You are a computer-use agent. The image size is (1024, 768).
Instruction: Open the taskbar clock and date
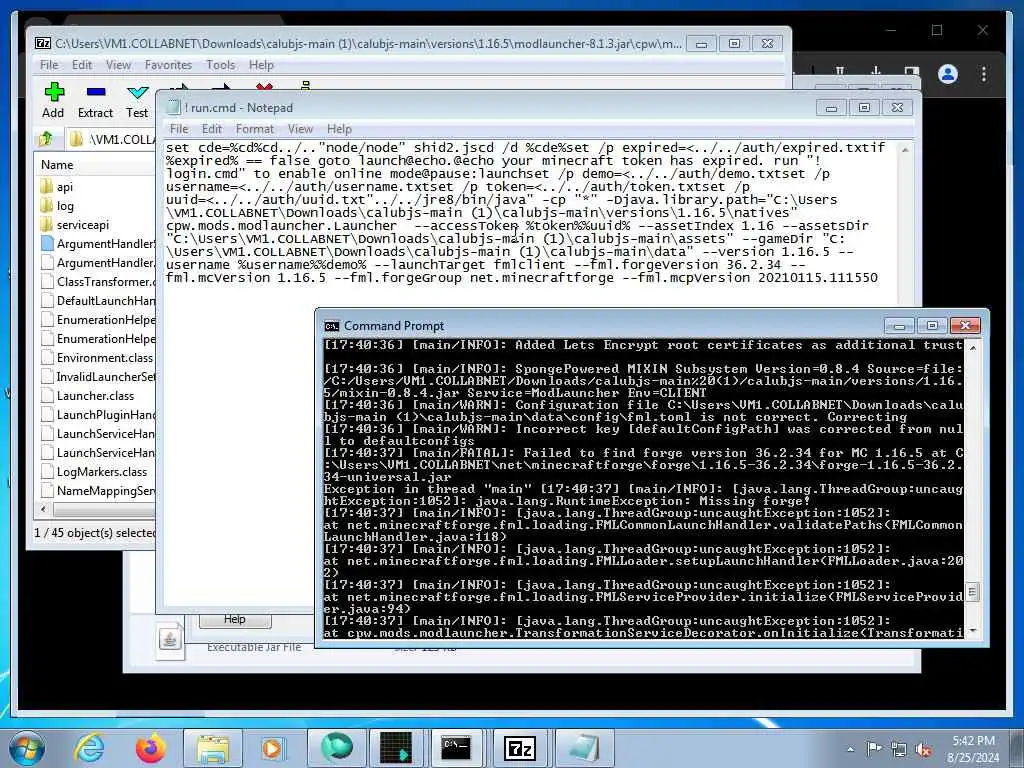pos(973,749)
